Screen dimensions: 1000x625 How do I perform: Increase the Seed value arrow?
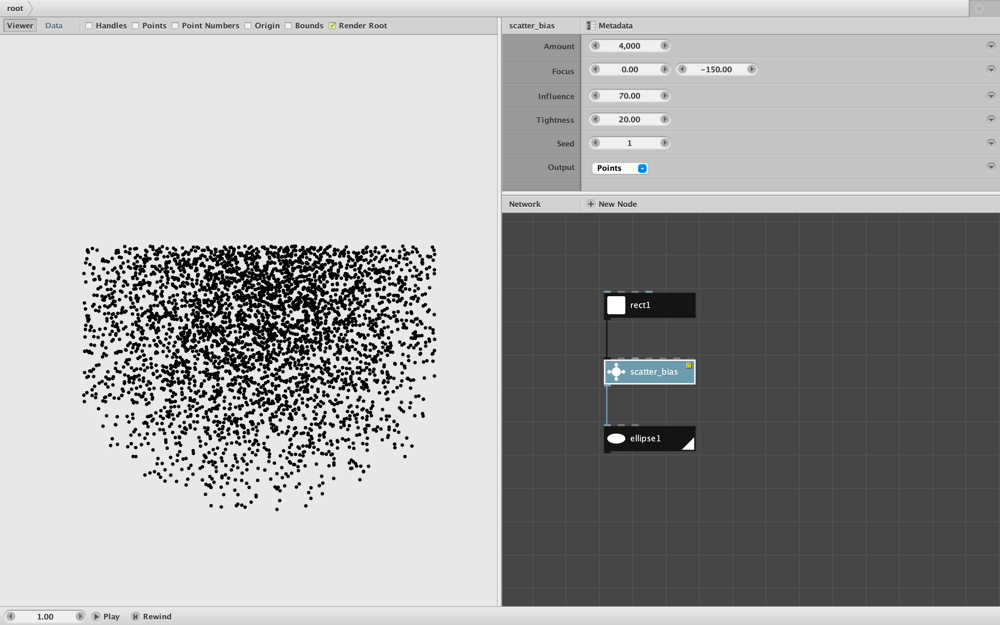pyautogui.click(x=665, y=143)
